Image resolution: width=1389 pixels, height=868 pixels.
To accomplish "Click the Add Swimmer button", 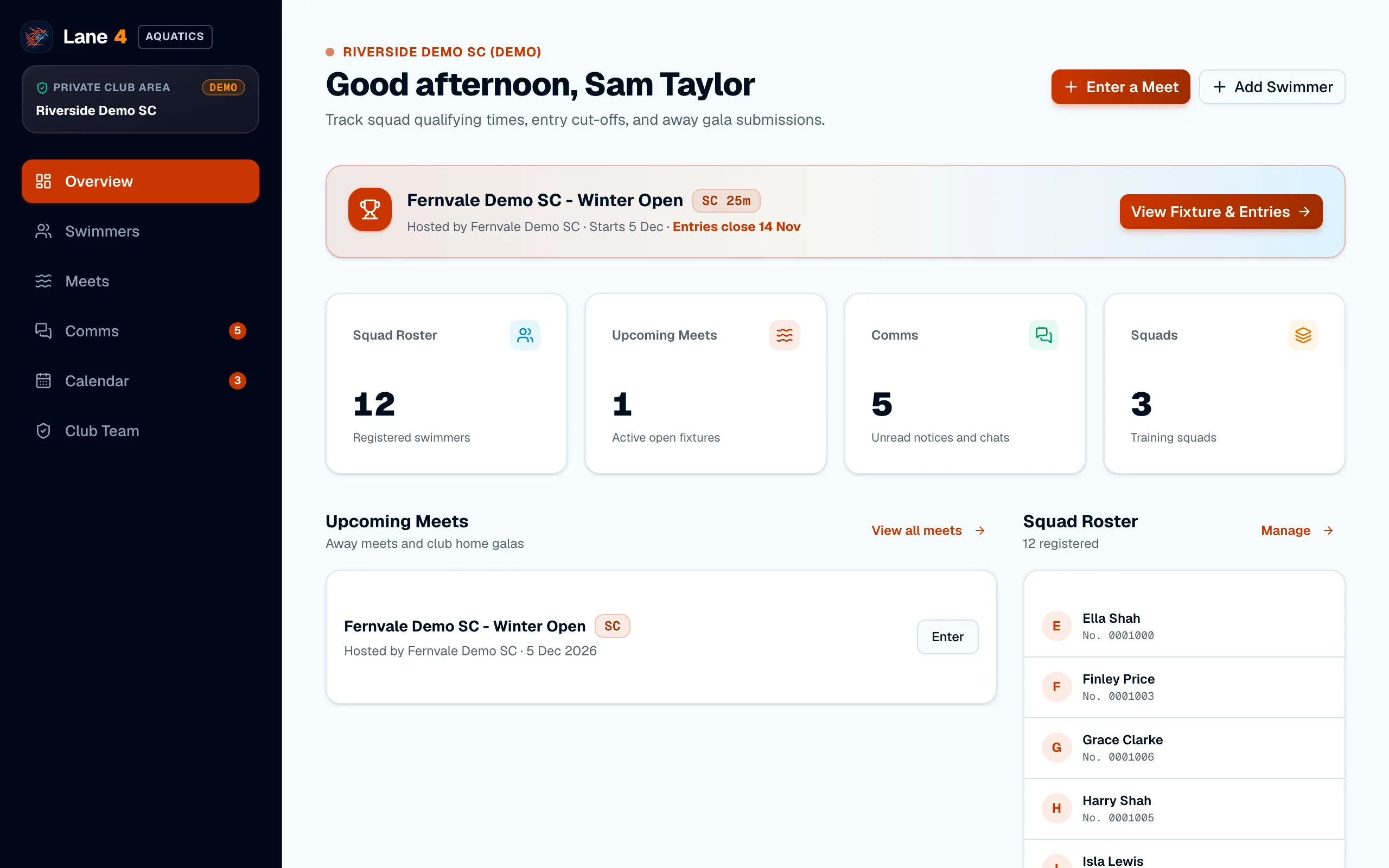I will [1272, 87].
